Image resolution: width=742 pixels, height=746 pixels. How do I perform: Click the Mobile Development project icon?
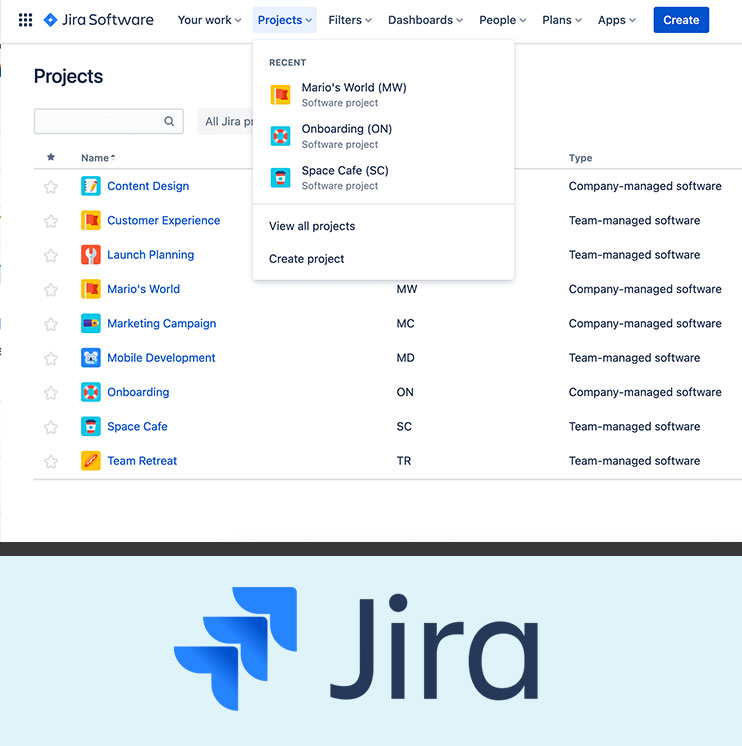coord(91,358)
